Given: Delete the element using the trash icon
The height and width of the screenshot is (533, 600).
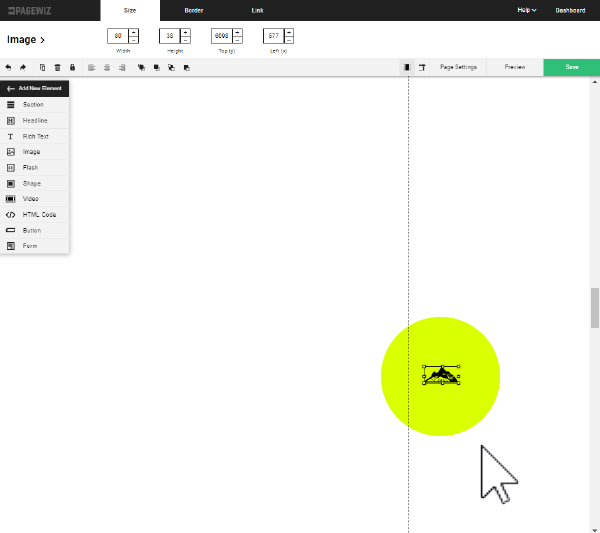Looking at the screenshot, I should (x=57, y=67).
